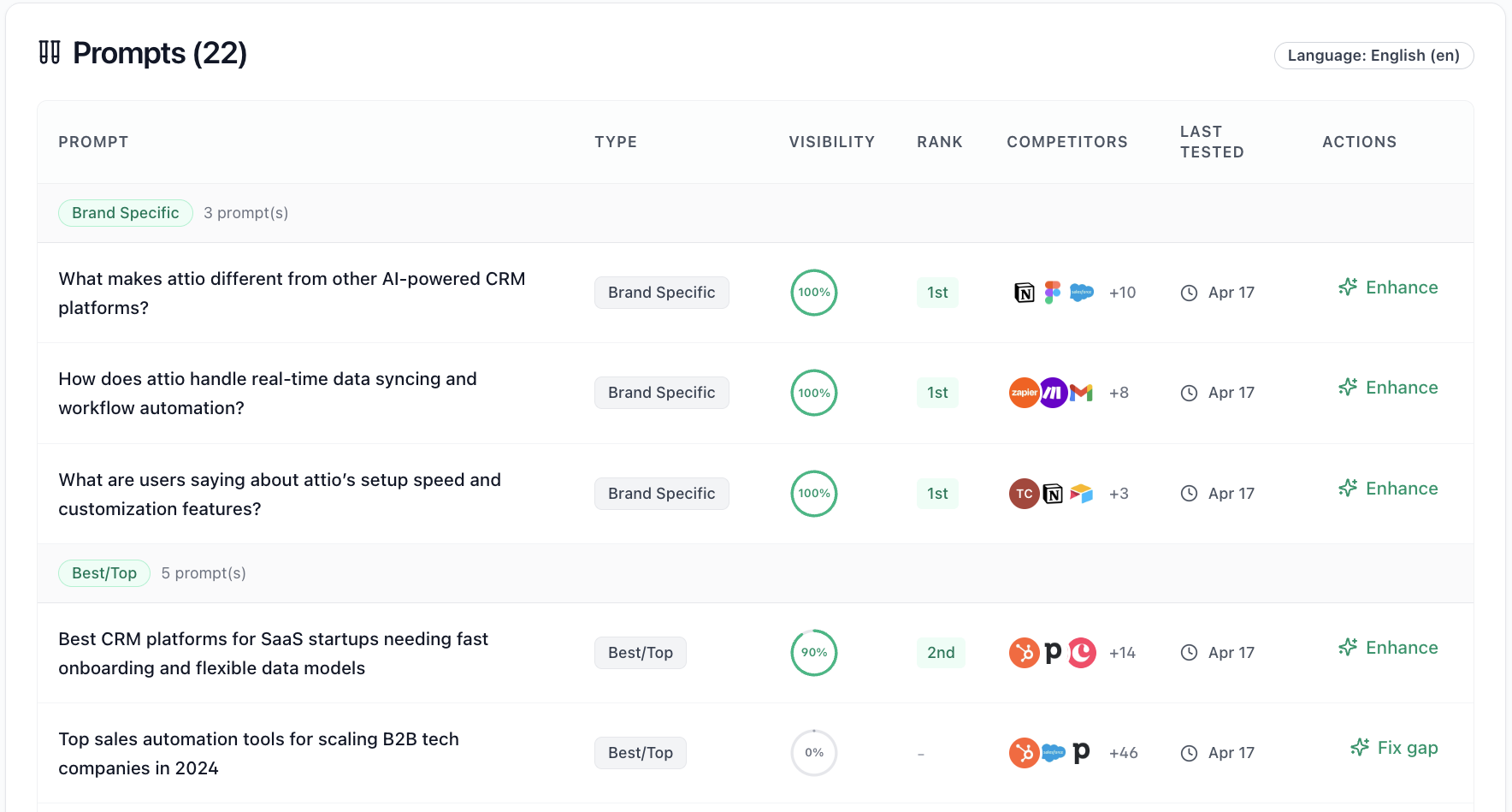
Task: Click Best/Top type tag in SaaS startups row
Action: [641, 653]
